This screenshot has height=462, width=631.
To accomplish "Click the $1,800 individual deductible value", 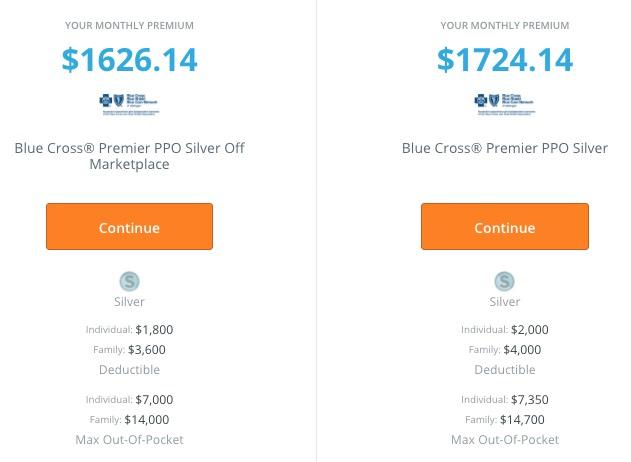I will [x=154, y=329].
